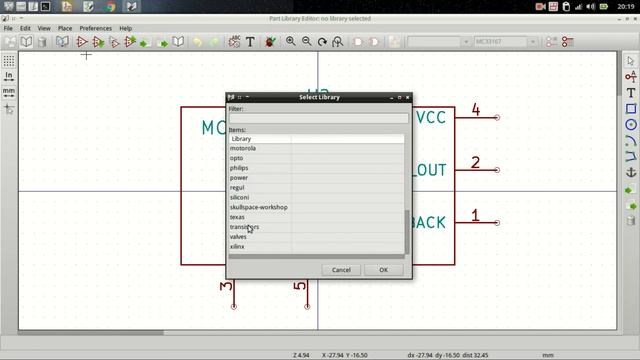The width and height of the screenshot is (640, 360).
Task: Click the zoom to fit icon
Action: point(338,42)
